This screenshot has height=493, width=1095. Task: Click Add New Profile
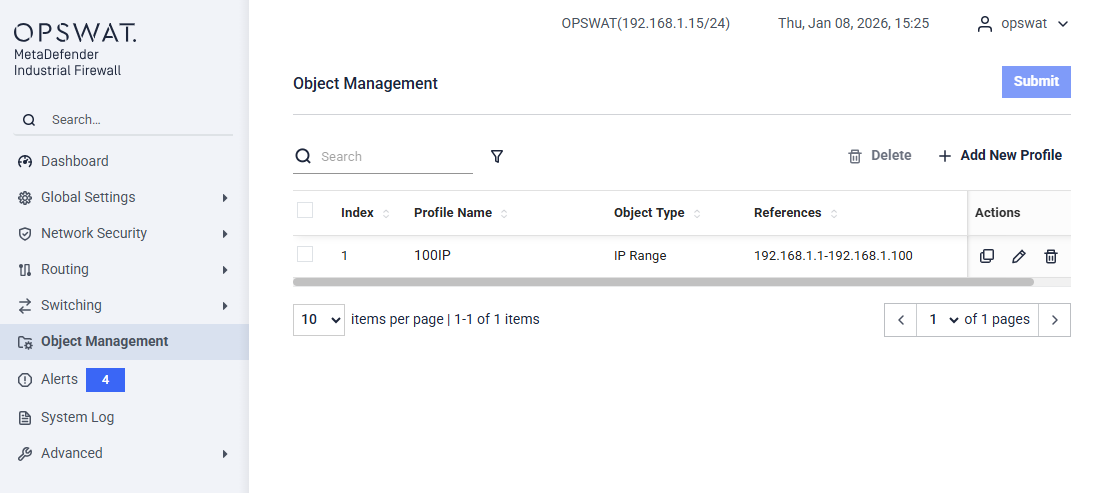[1000, 156]
